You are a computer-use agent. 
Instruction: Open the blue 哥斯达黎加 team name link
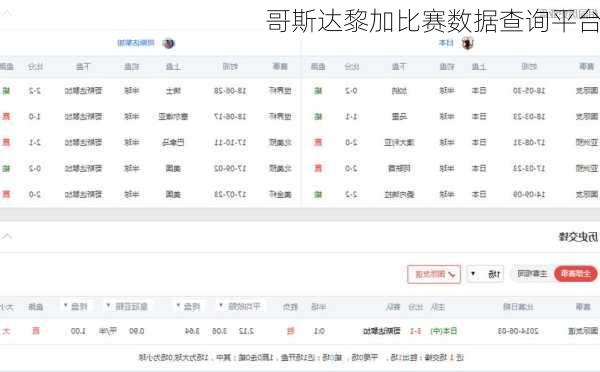tap(136, 43)
